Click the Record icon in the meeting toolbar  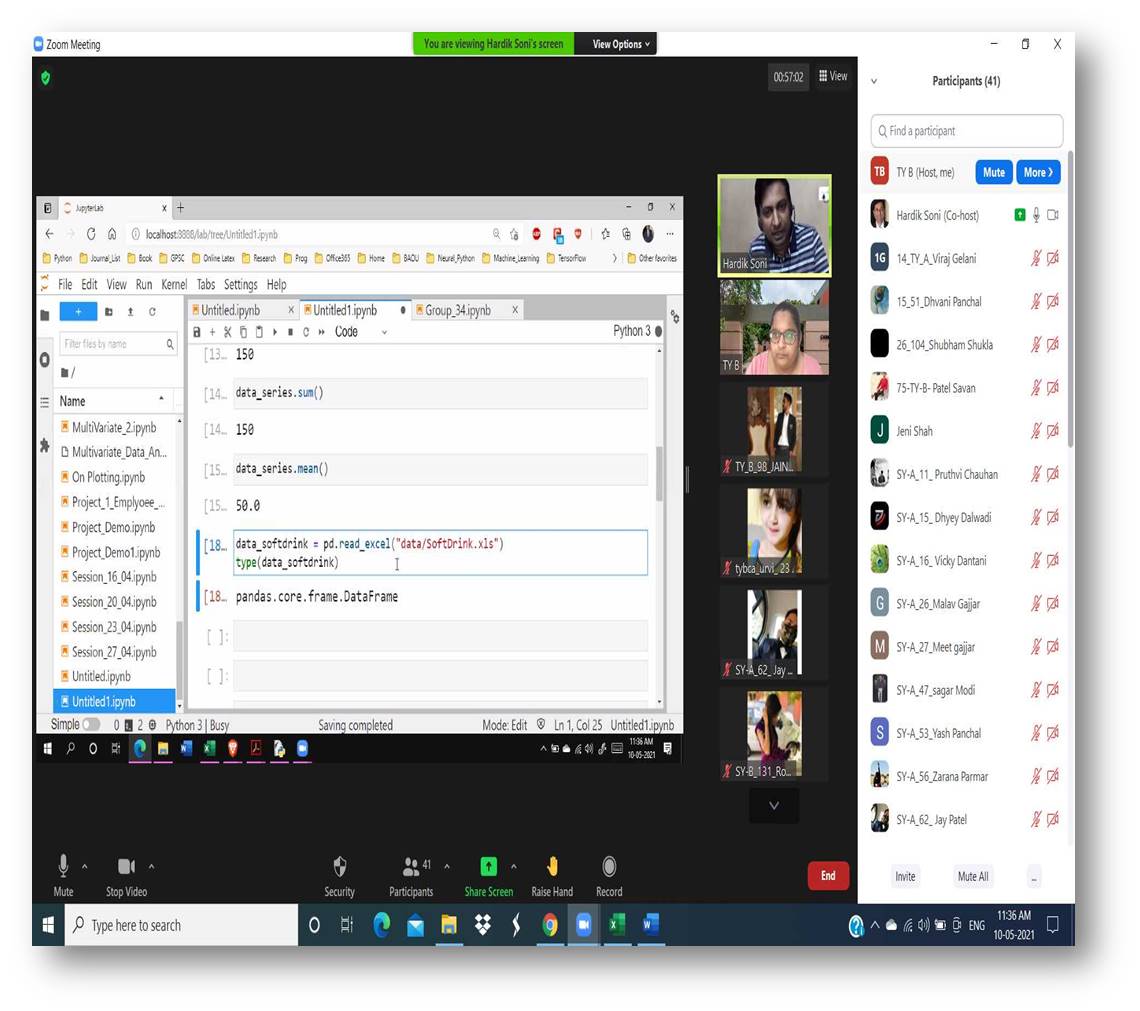pos(609,866)
